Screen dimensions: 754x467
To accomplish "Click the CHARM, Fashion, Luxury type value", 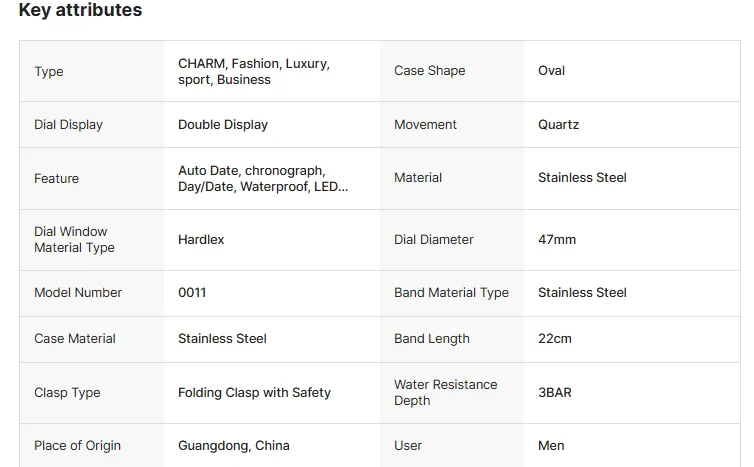I will coord(254,71).
